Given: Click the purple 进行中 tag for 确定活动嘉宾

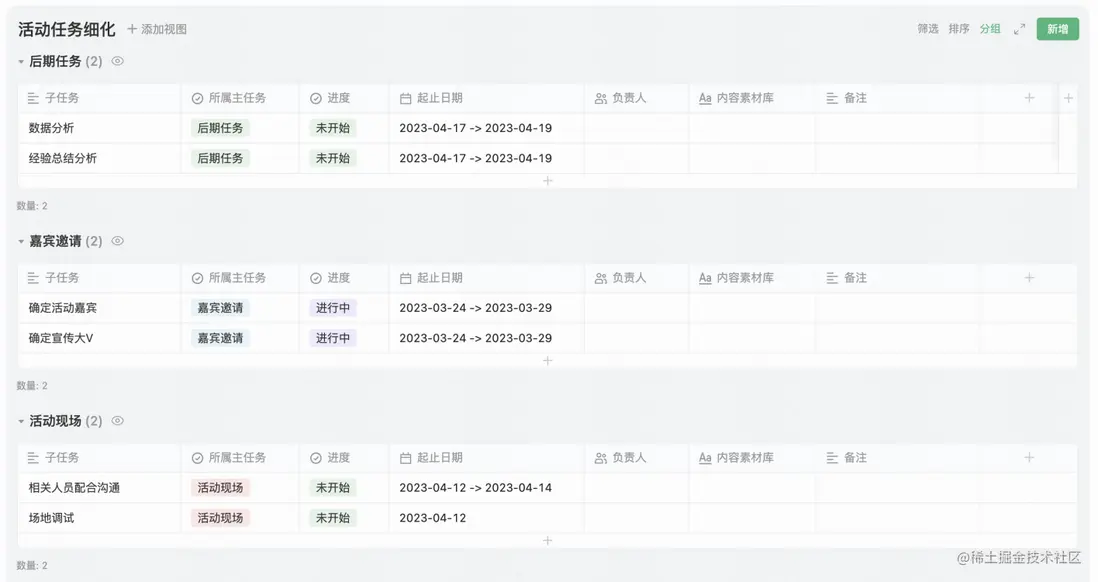Looking at the screenshot, I should [x=333, y=308].
